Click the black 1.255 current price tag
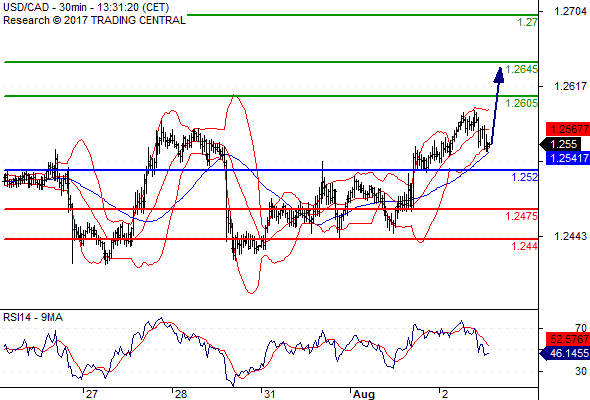The width and height of the screenshot is (590, 400). coord(560,144)
